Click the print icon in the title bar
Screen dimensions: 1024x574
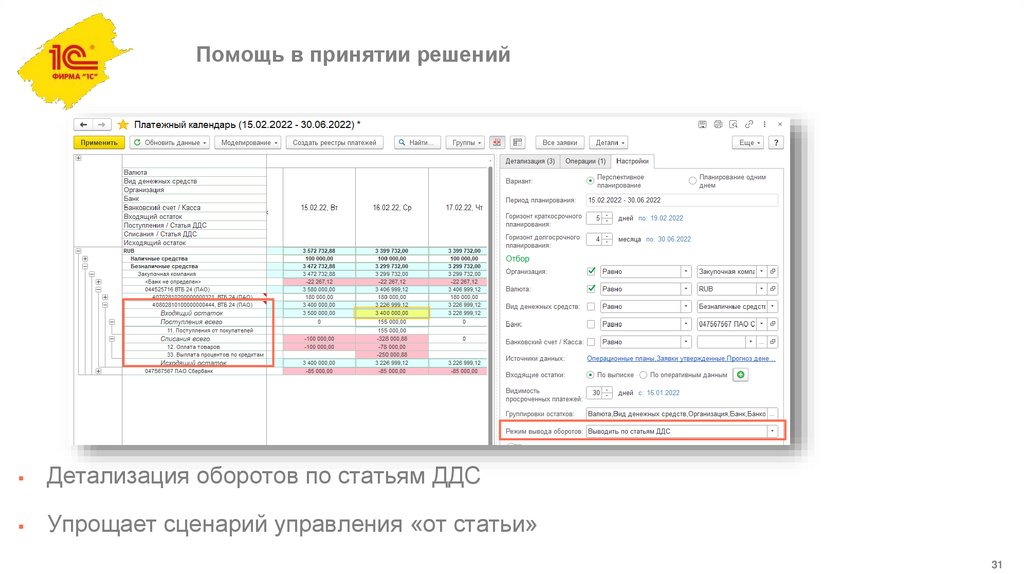pyautogui.click(x=718, y=124)
